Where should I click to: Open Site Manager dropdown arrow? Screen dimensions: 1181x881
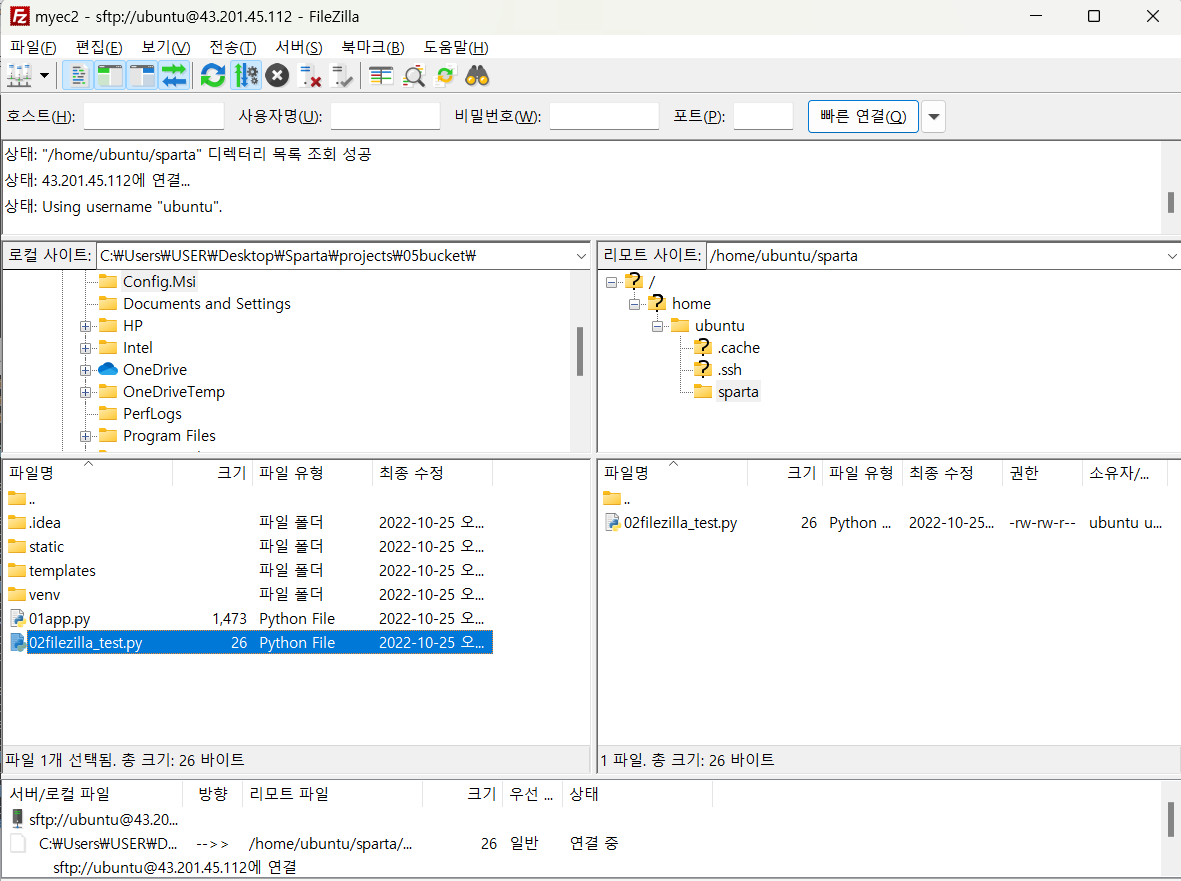click(x=44, y=76)
